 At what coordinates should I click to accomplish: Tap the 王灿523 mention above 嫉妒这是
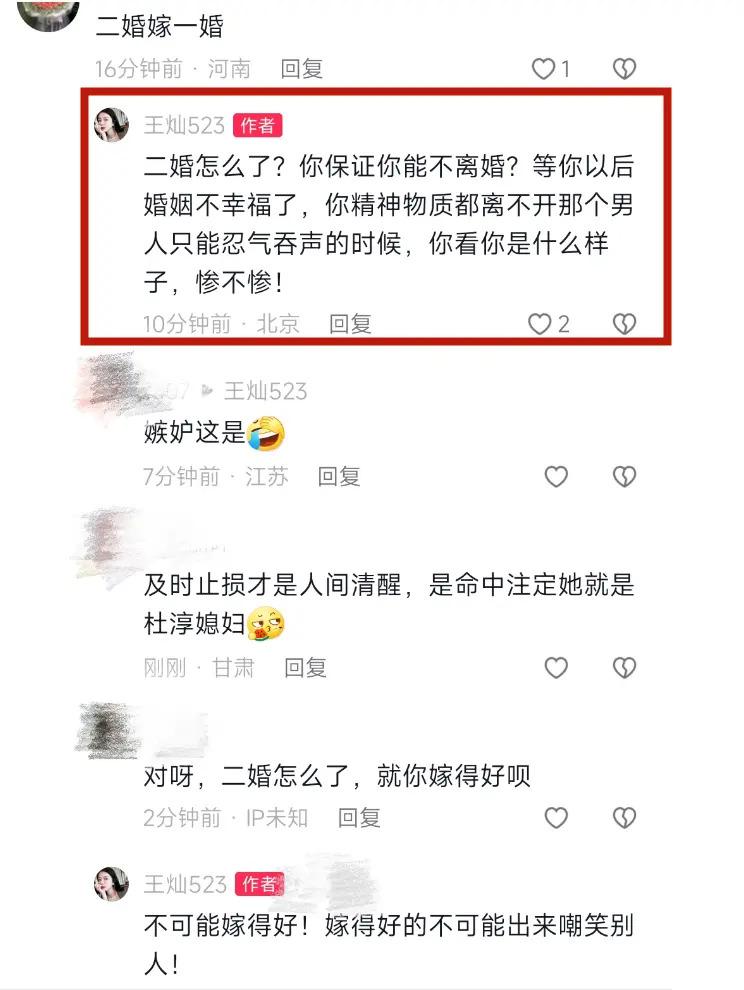(x=265, y=391)
